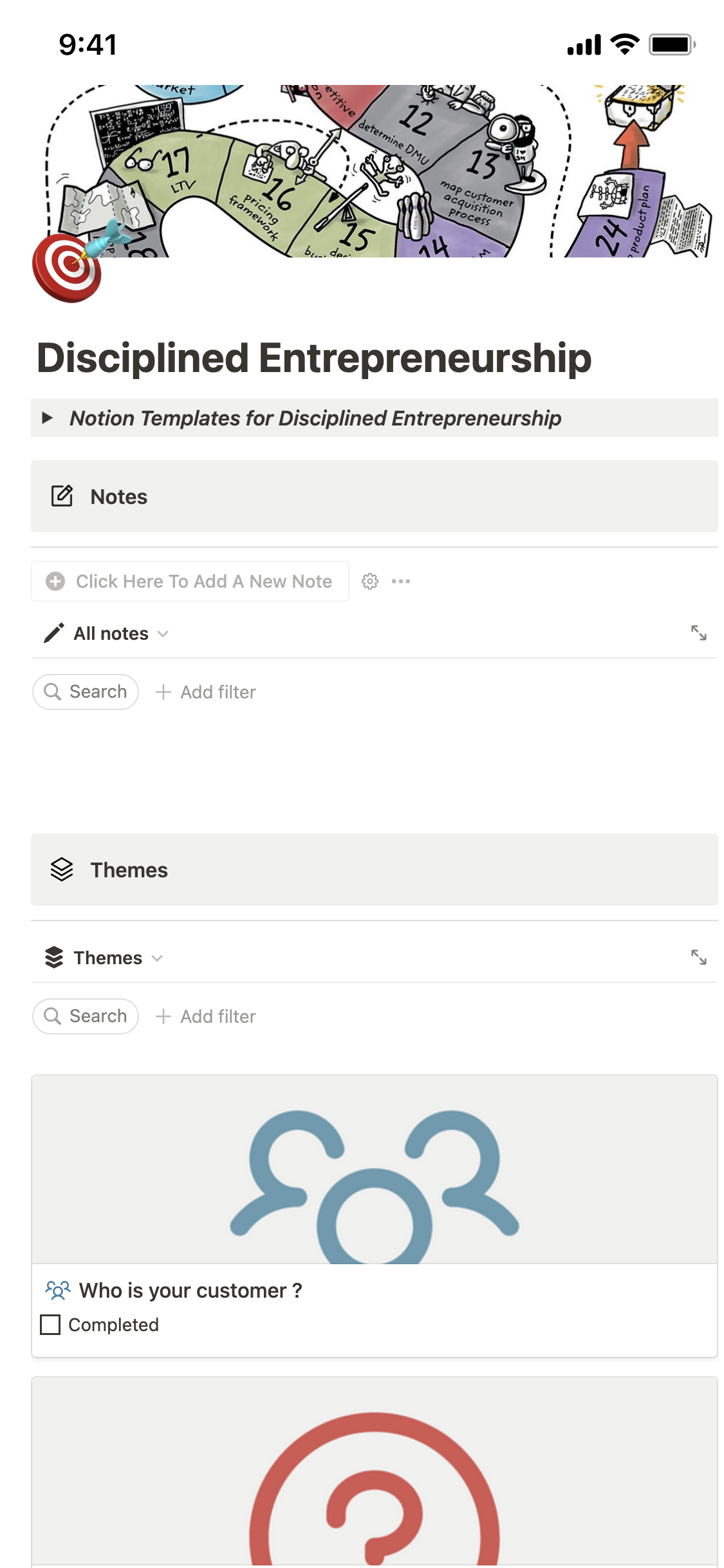Expand Themes database to full page
This screenshot has width=724, height=1568.
tap(698, 958)
